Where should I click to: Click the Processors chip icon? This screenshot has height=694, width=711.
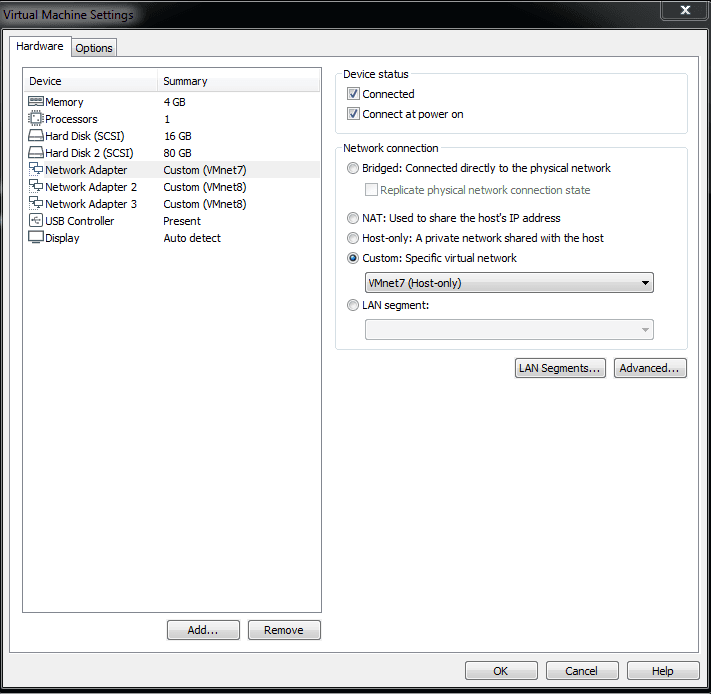pos(36,119)
